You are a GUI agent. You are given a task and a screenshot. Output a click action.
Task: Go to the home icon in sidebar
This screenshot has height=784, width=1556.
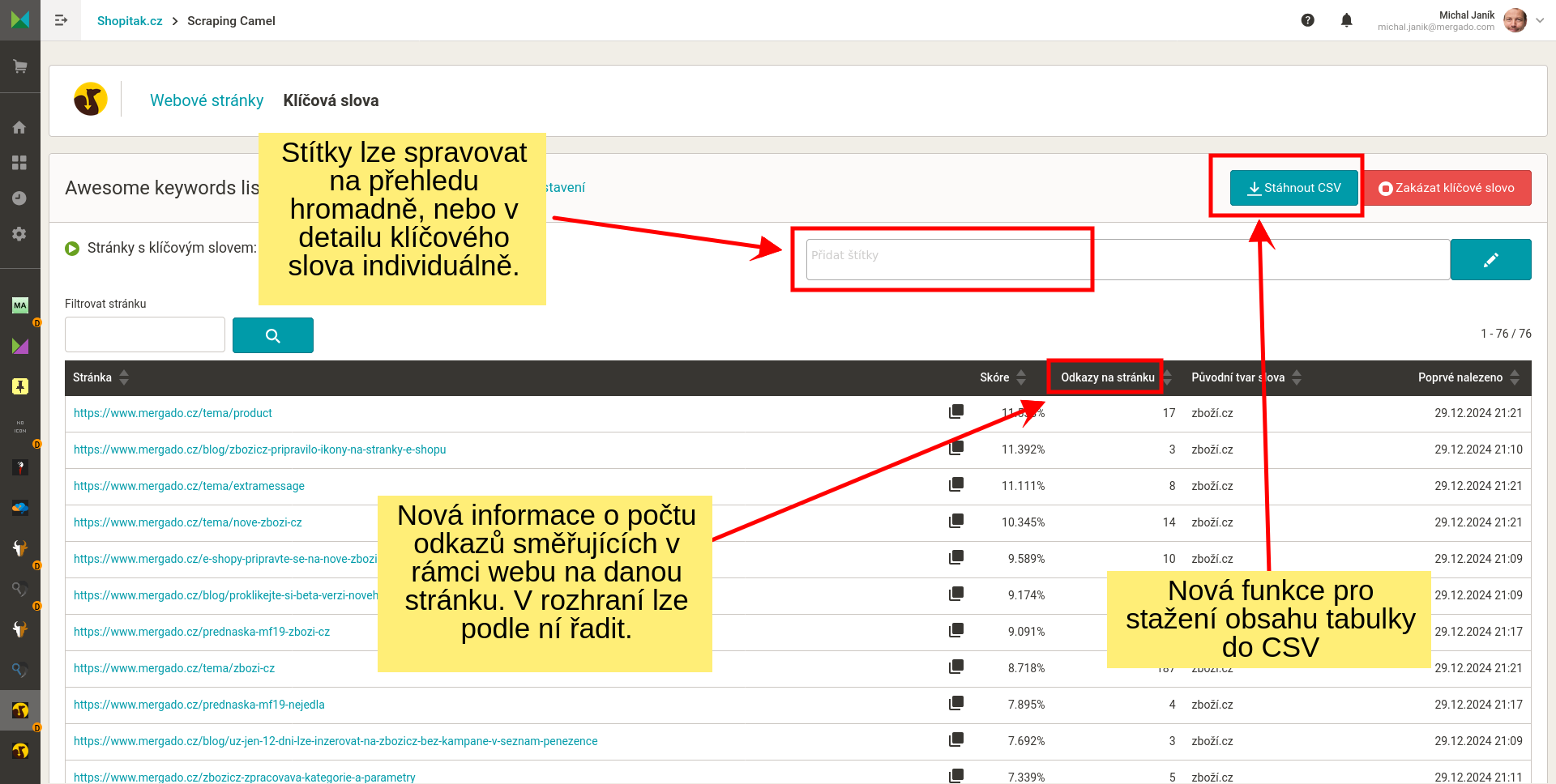click(x=20, y=127)
